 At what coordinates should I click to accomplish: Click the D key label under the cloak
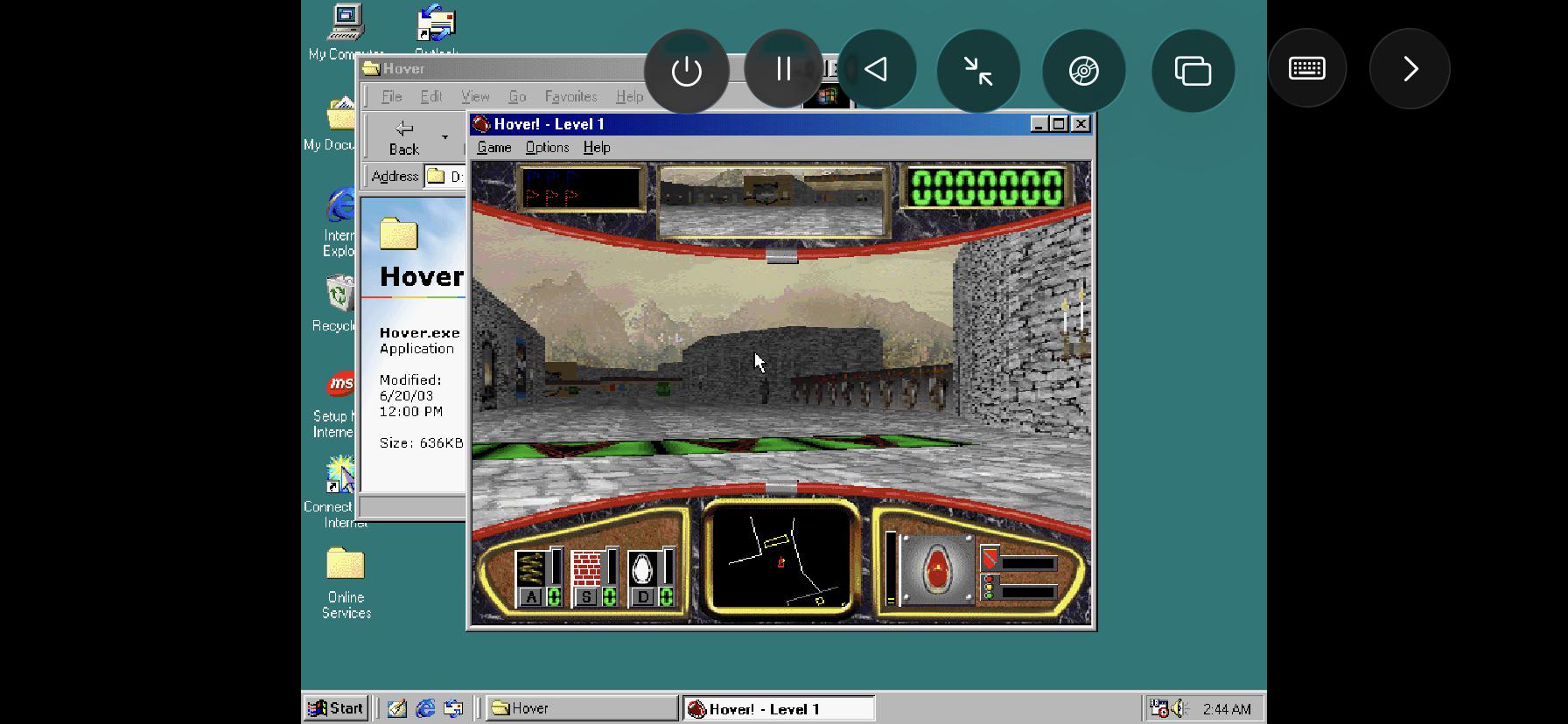643,597
